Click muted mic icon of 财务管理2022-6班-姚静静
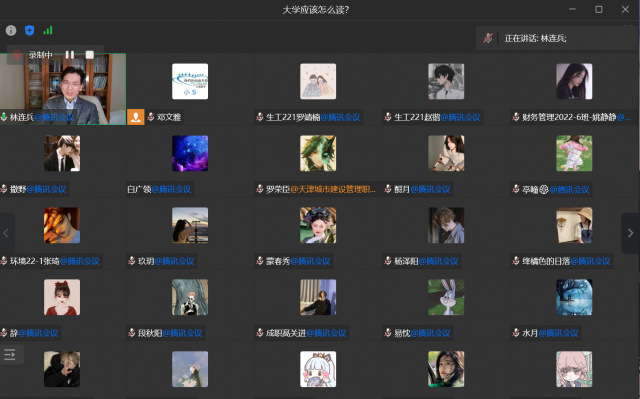 516,117
